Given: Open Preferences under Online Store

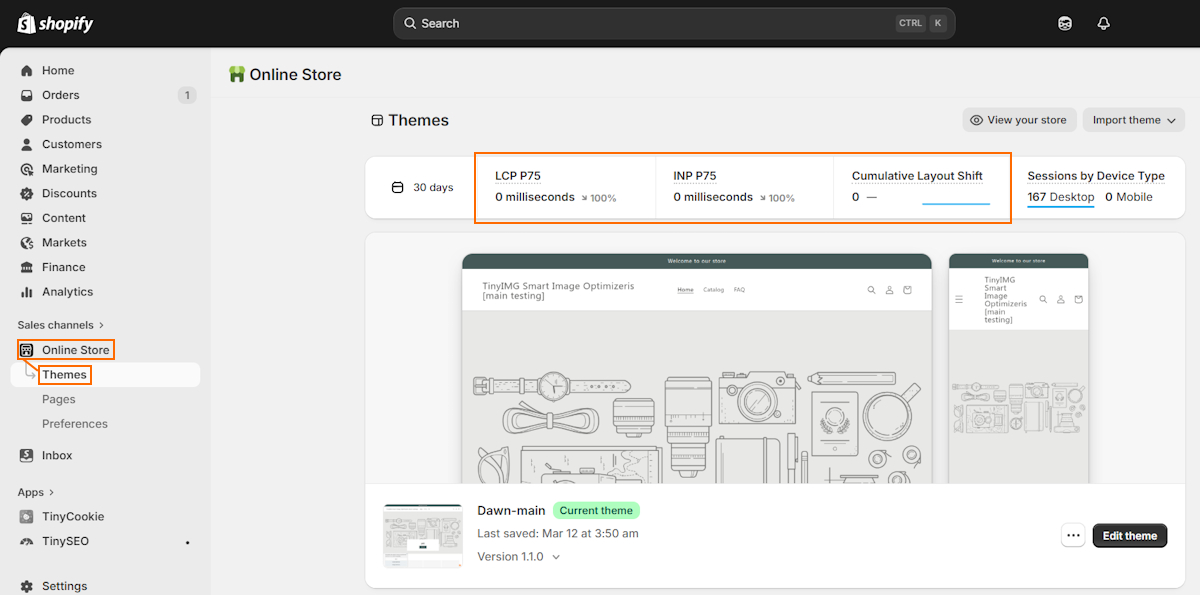Looking at the screenshot, I should click(x=74, y=423).
